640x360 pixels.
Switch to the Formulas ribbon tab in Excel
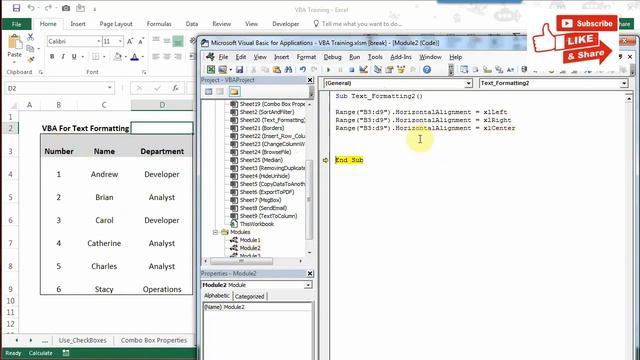[159, 24]
